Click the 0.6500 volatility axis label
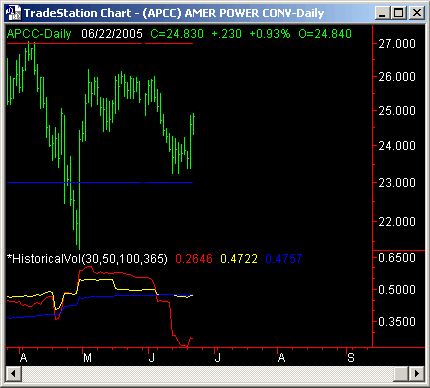 pos(397,258)
